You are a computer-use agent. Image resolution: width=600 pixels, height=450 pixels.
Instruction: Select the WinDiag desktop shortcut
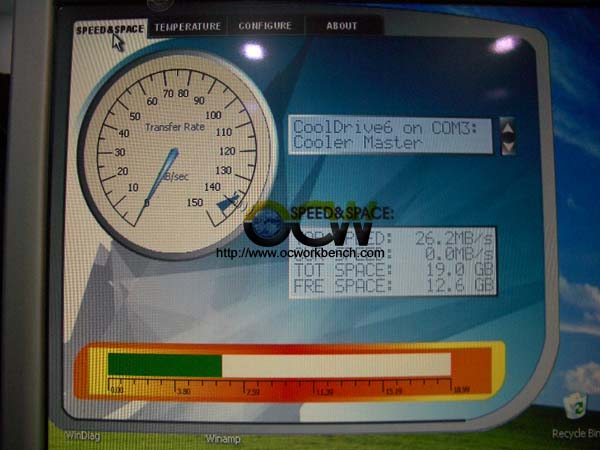point(83,435)
